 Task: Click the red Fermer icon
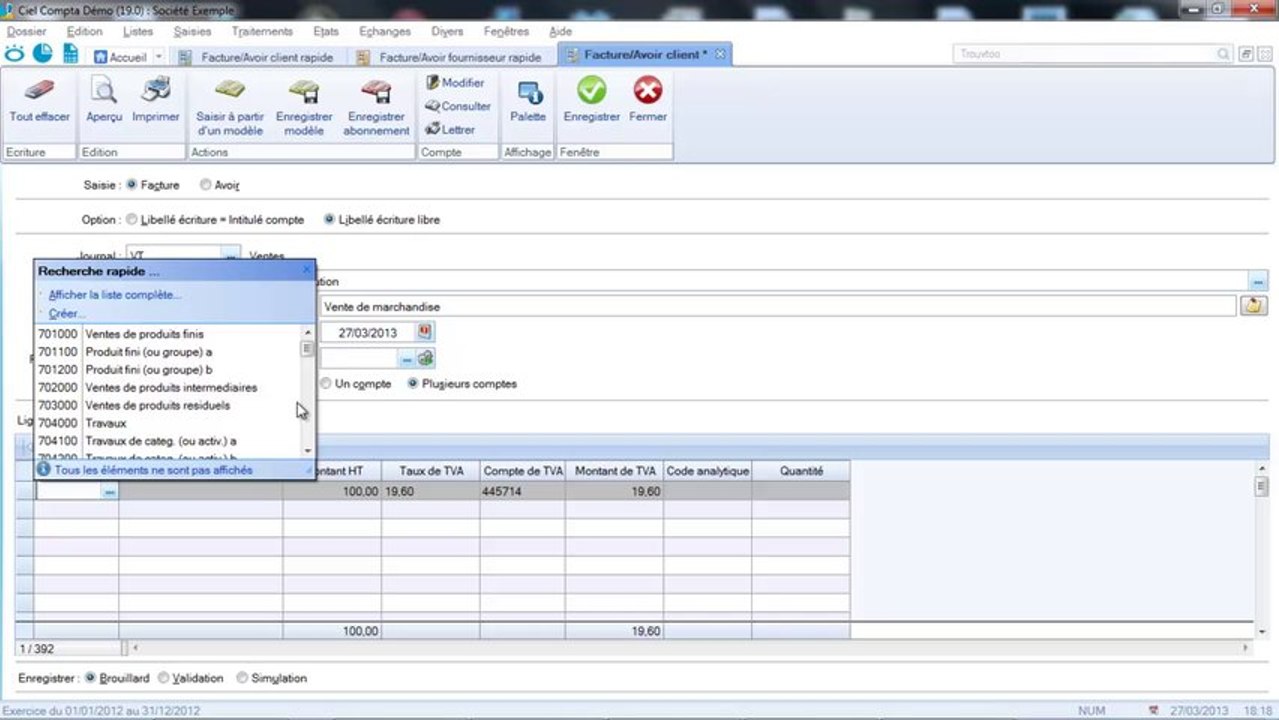(x=648, y=92)
